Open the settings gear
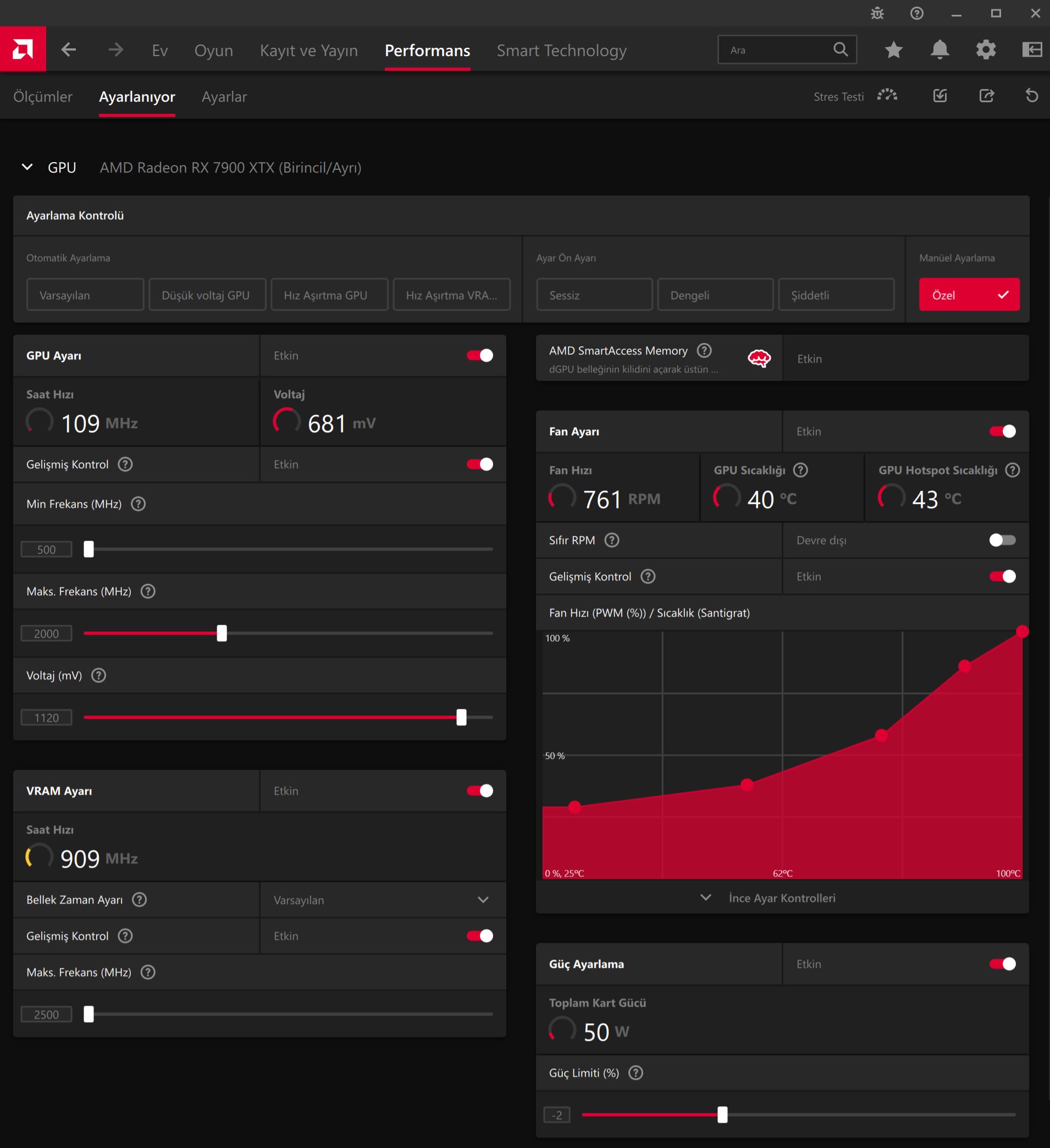 [986, 50]
